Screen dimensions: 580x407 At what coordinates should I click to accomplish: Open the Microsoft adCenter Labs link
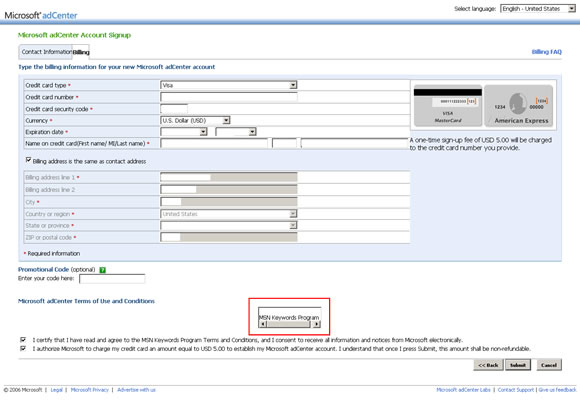click(463, 390)
